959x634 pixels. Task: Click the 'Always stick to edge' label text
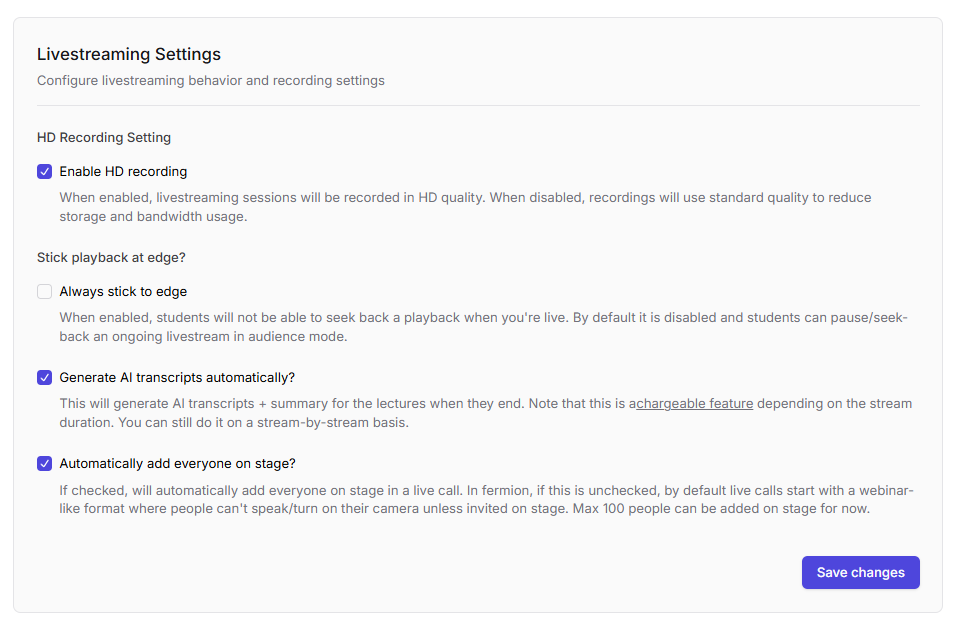point(123,292)
